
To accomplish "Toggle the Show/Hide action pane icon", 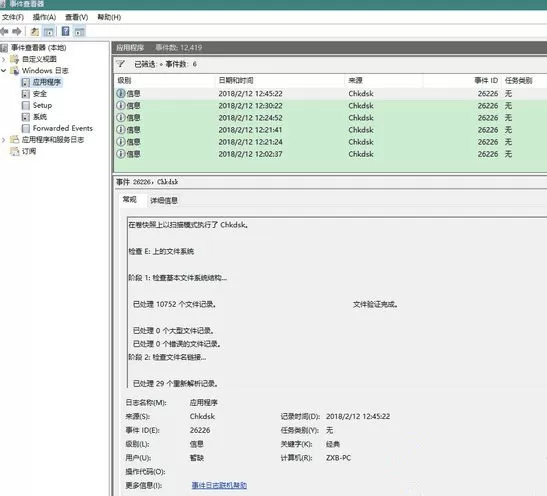I will point(80,32).
